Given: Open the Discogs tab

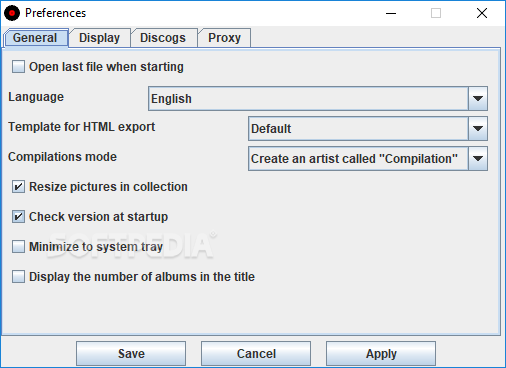Looking at the screenshot, I should tap(163, 38).
